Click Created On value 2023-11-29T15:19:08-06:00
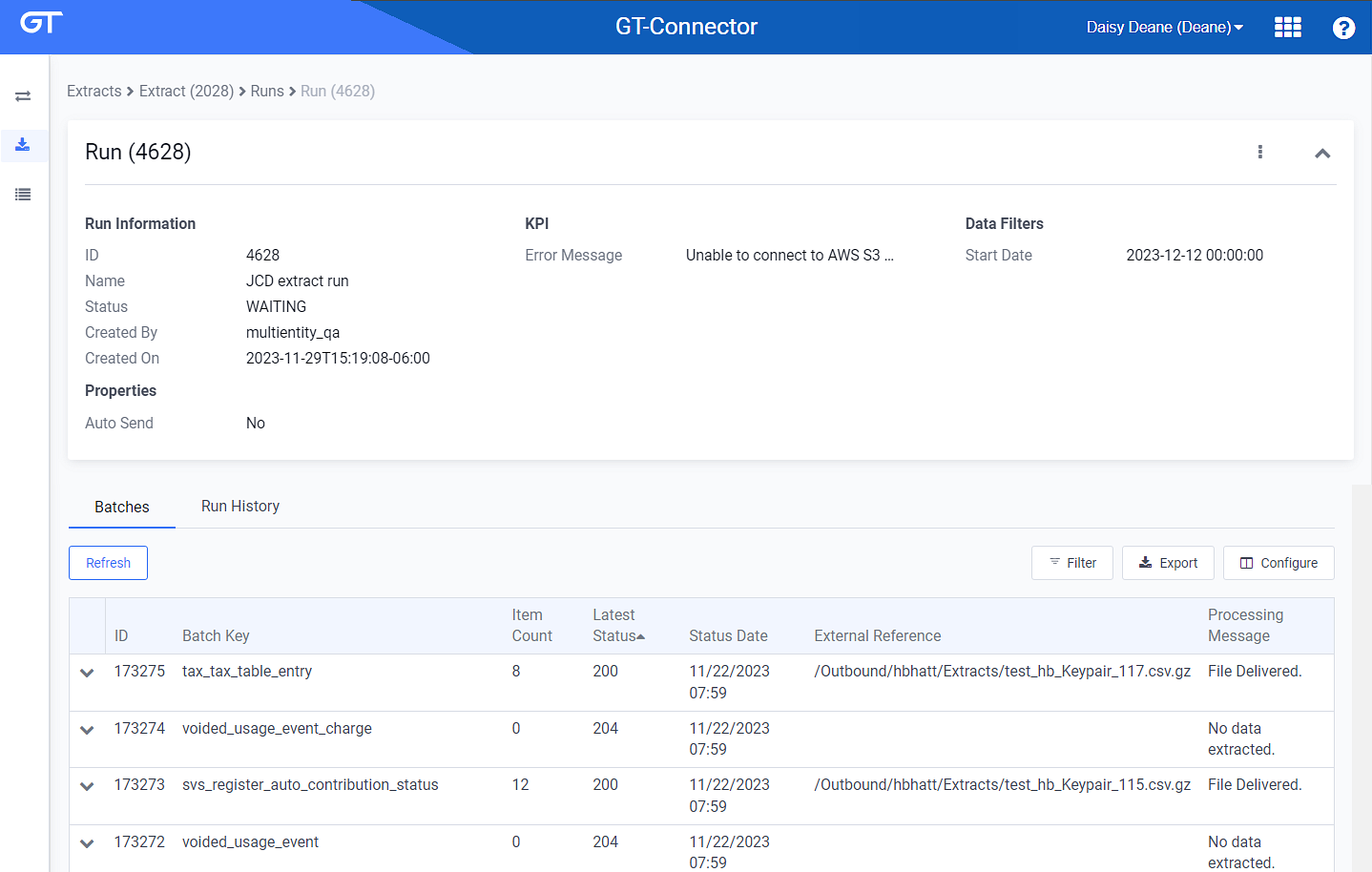Image resolution: width=1372 pixels, height=872 pixels. (x=338, y=358)
